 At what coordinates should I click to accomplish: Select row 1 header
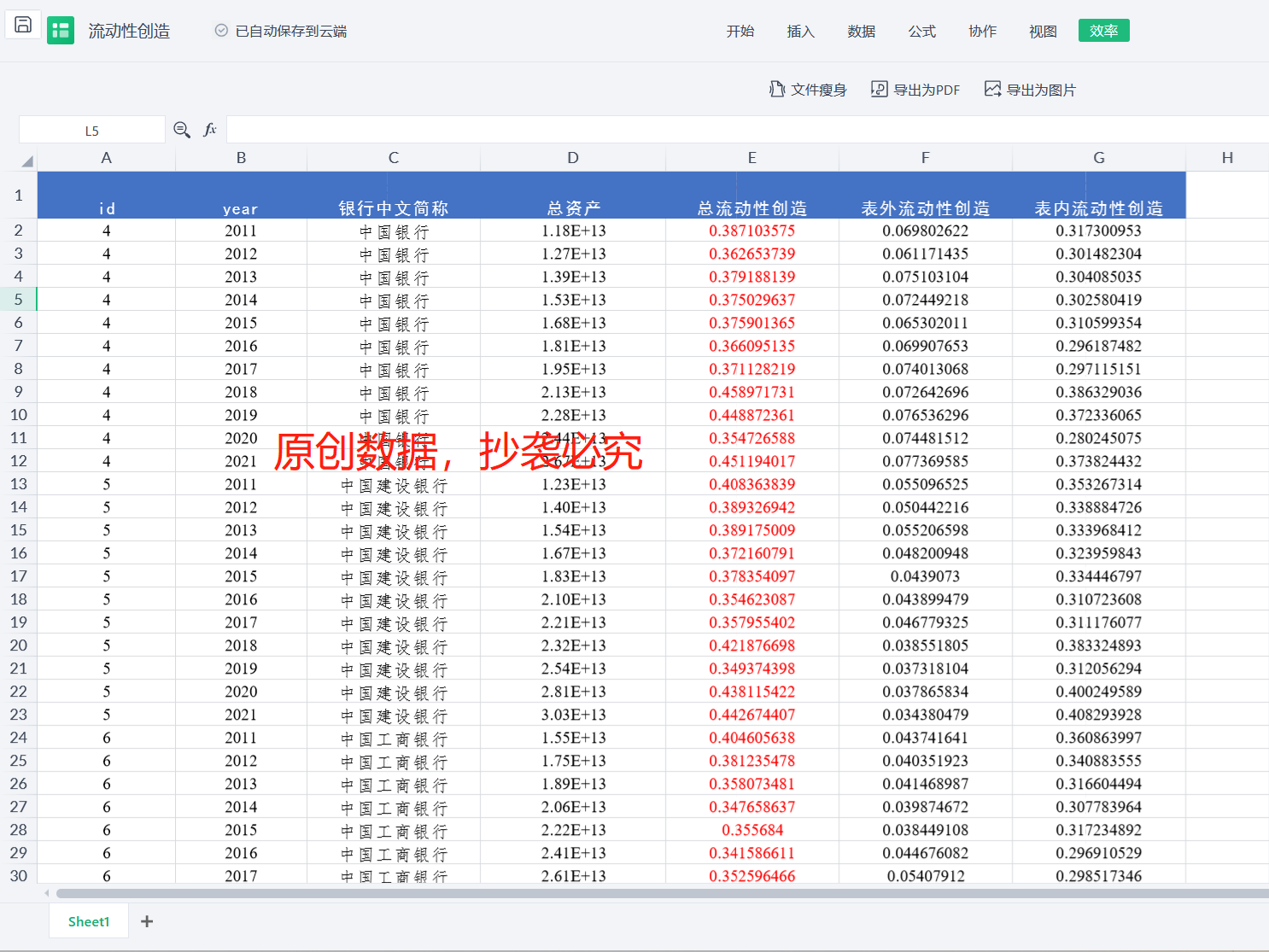(x=19, y=195)
